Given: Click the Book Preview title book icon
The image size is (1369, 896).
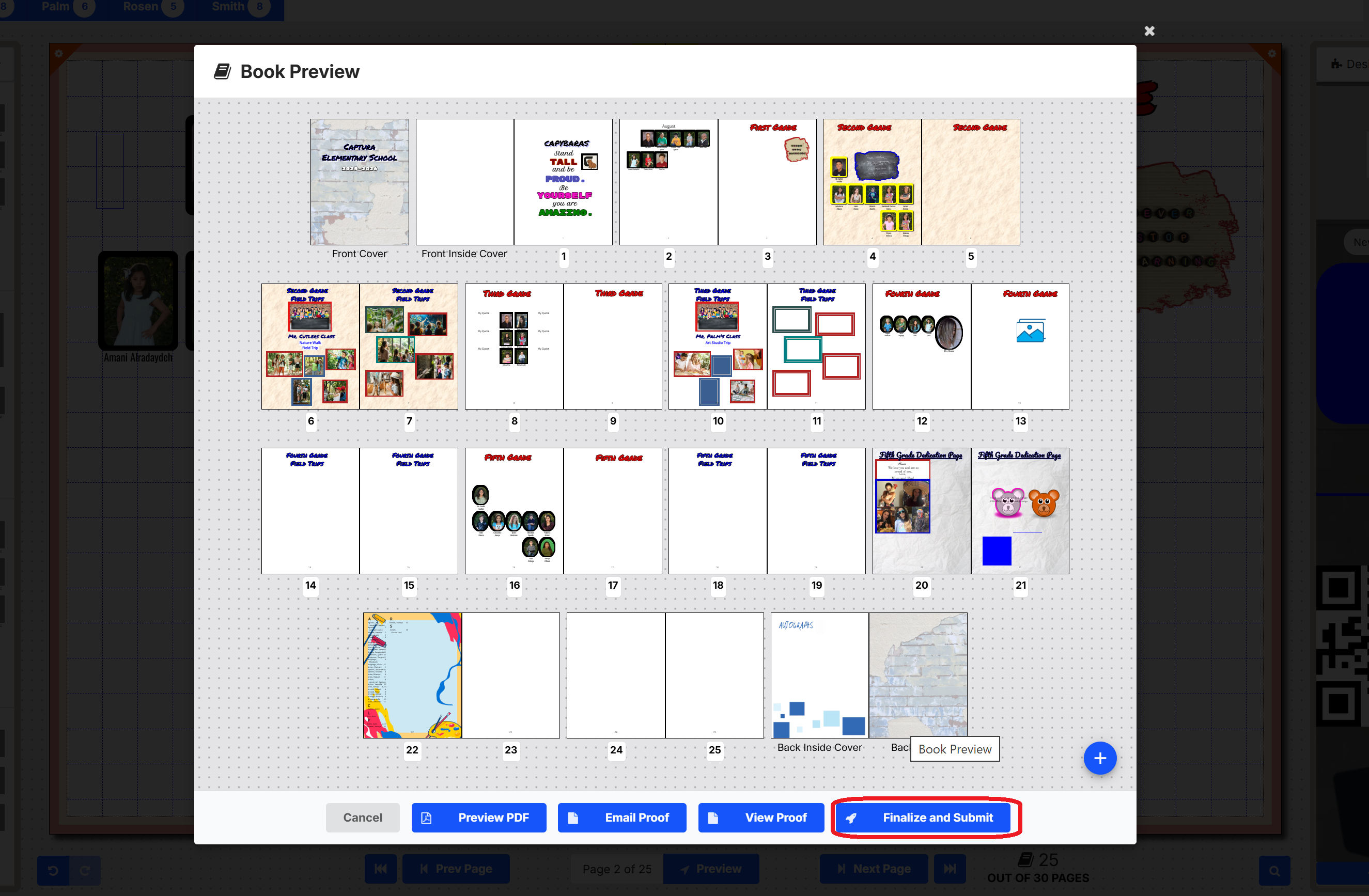Looking at the screenshot, I should tap(222, 71).
